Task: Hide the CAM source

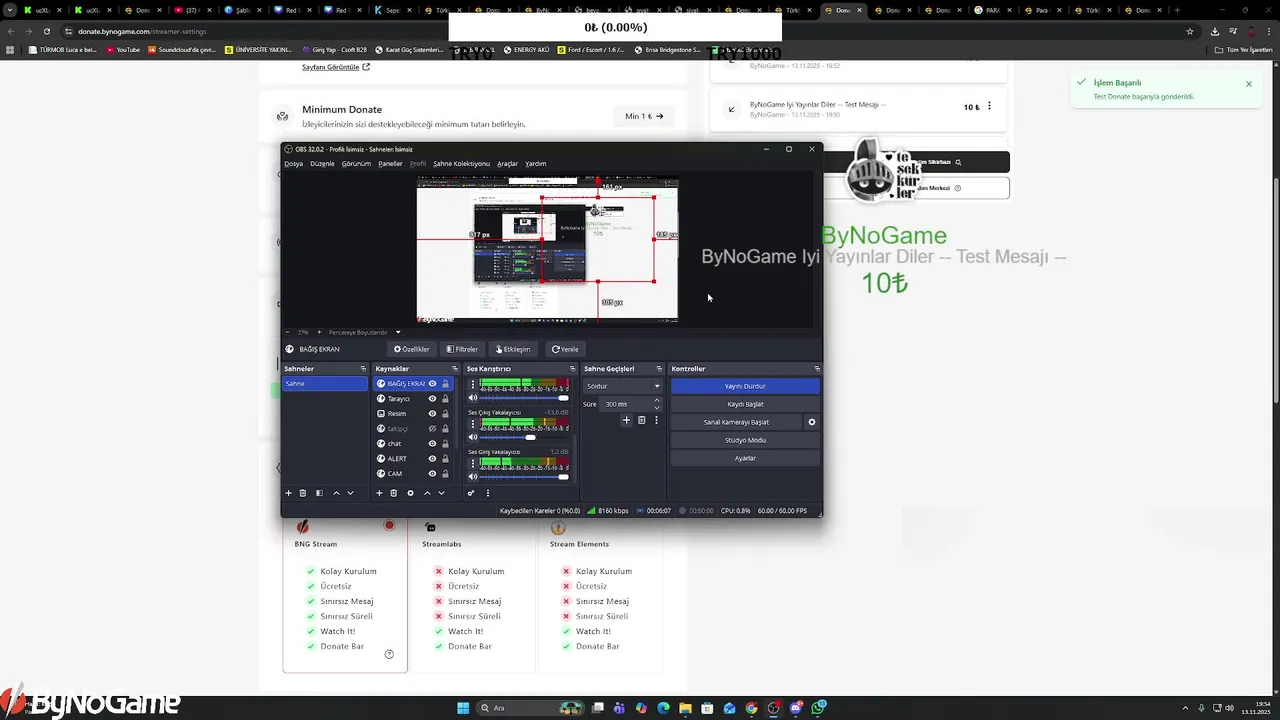Action: 432,474
